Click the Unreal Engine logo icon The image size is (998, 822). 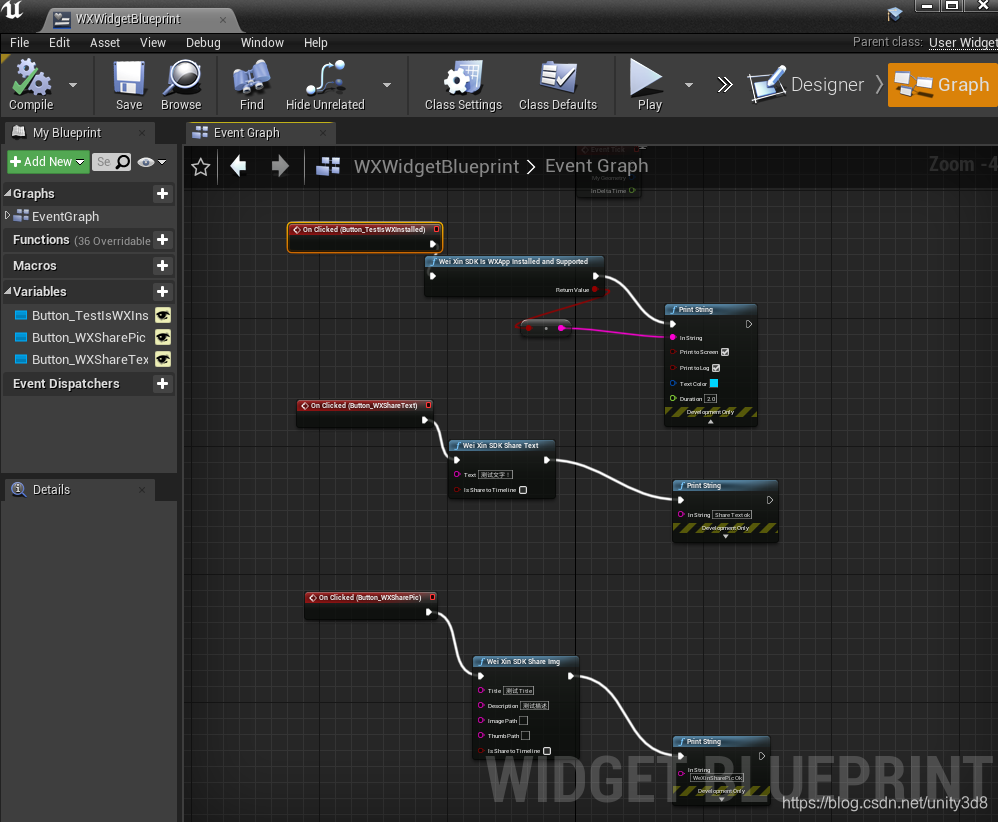pyautogui.click(x=13, y=10)
